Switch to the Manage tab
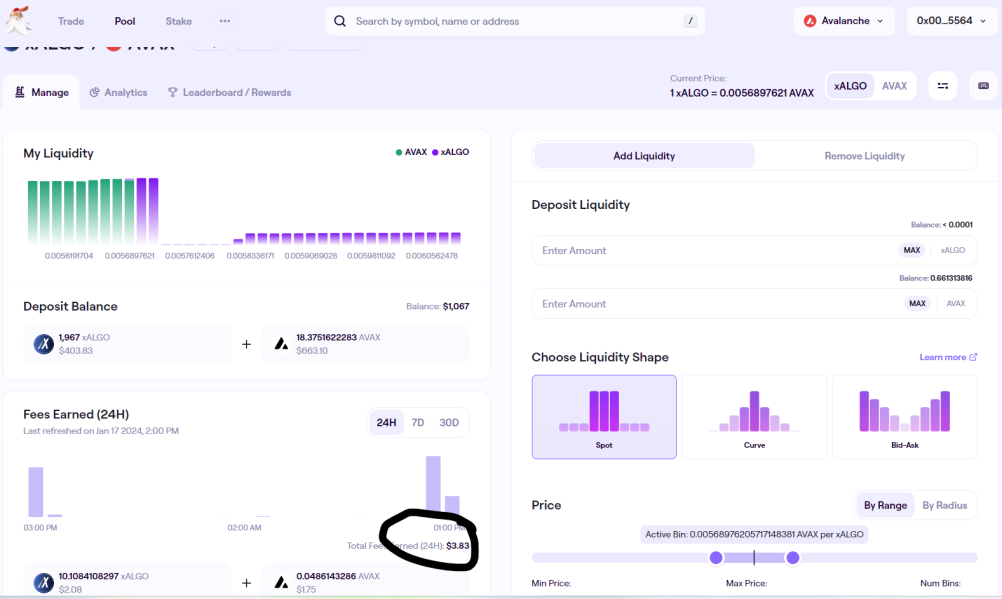1002x599 pixels. [x=42, y=92]
